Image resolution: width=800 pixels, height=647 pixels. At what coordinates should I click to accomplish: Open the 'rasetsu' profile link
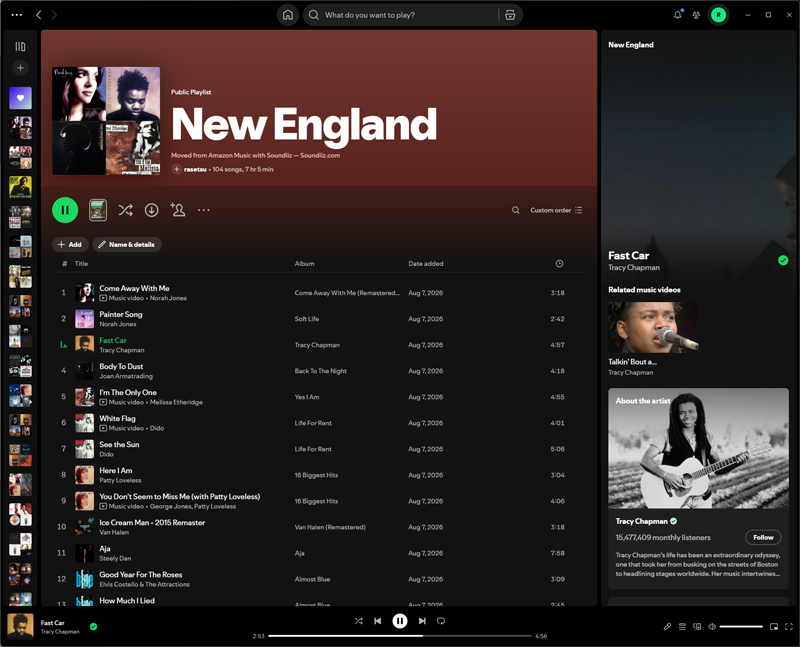tap(195, 169)
